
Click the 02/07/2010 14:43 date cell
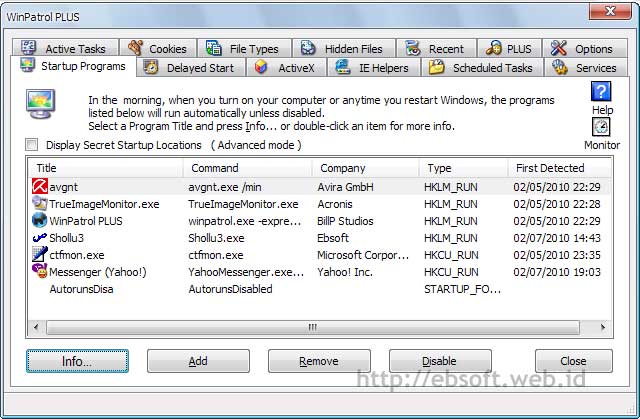pos(557,238)
